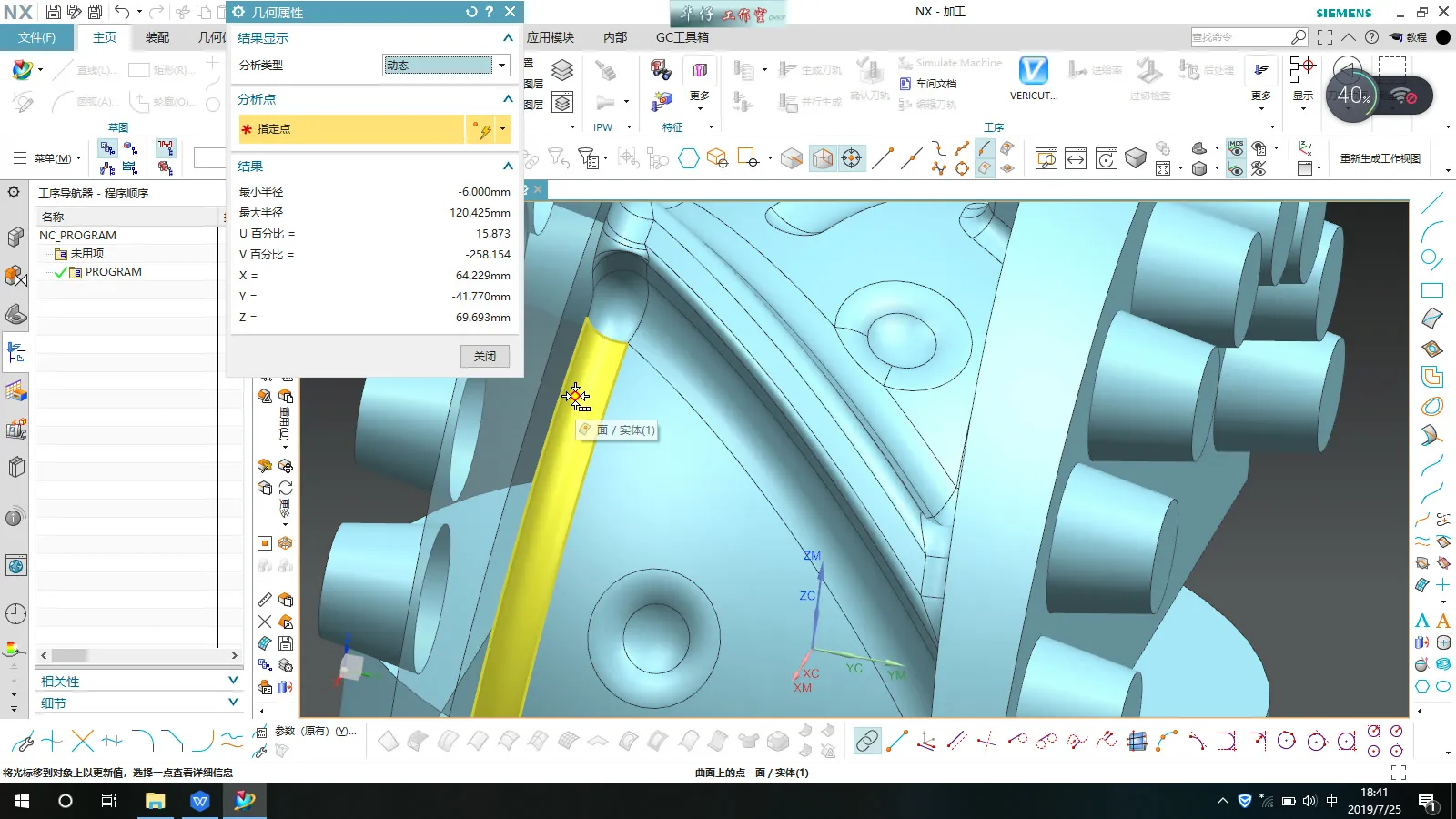Viewport: 1456px width, 819px height.
Task: Click the dialog reset arrow icon
Action: coord(471,12)
